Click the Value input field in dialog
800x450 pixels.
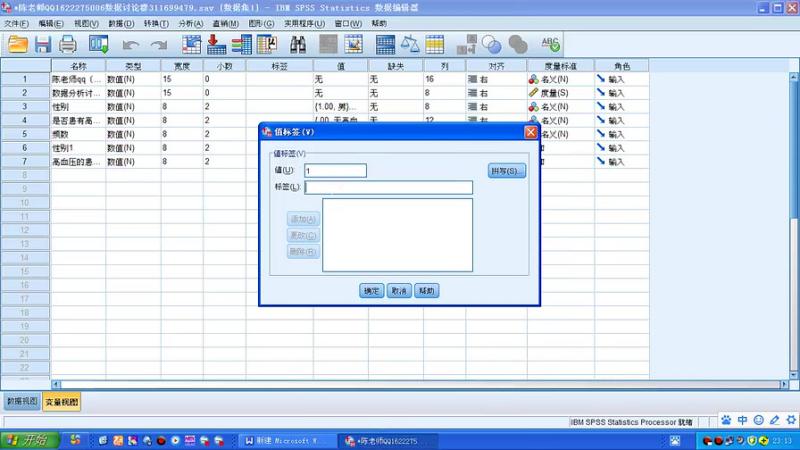click(x=335, y=170)
